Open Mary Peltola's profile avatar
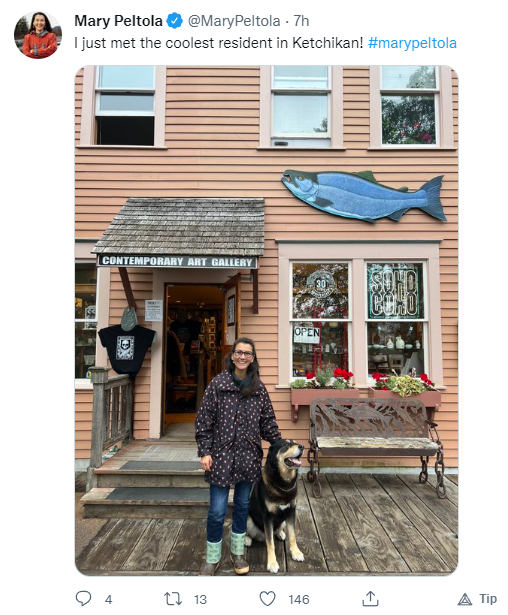Screen dimensions: 508x615 pyautogui.click(x=38, y=35)
